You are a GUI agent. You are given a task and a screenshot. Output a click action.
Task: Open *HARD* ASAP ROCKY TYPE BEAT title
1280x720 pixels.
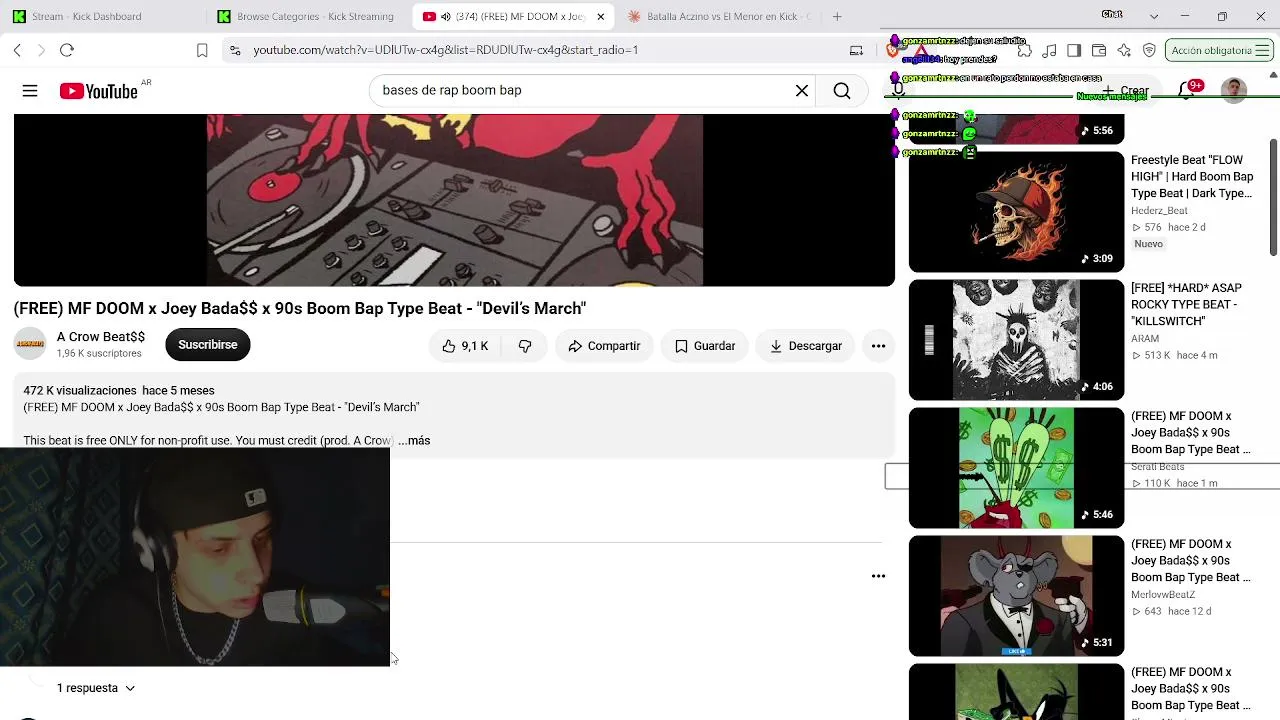coord(1186,305)
